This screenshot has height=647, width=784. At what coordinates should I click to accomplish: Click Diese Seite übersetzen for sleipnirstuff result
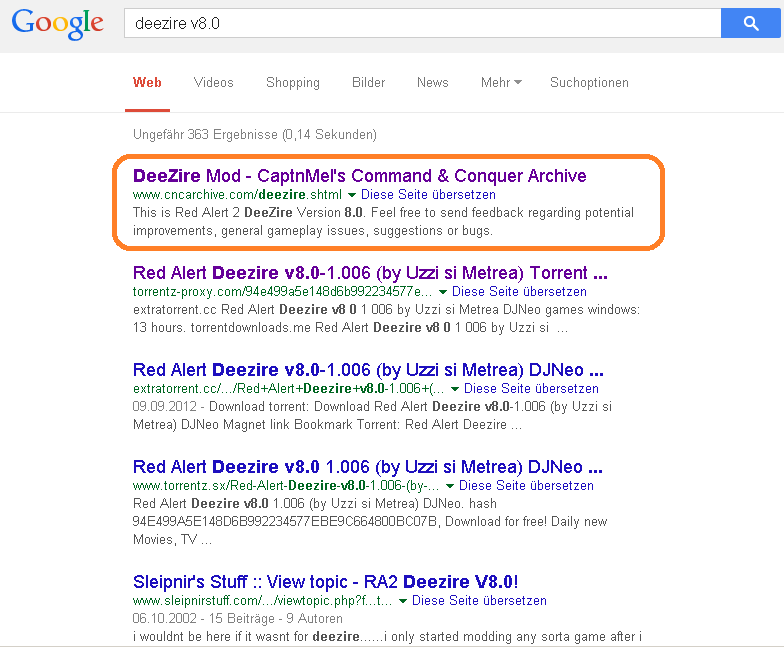point(480,600)
